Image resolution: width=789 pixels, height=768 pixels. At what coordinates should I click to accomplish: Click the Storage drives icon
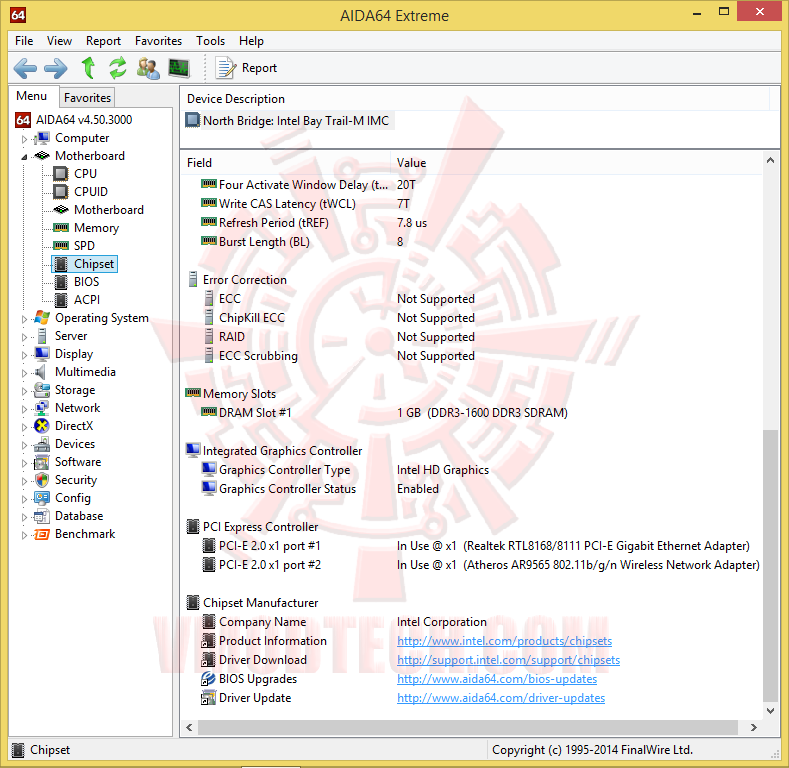42,390
